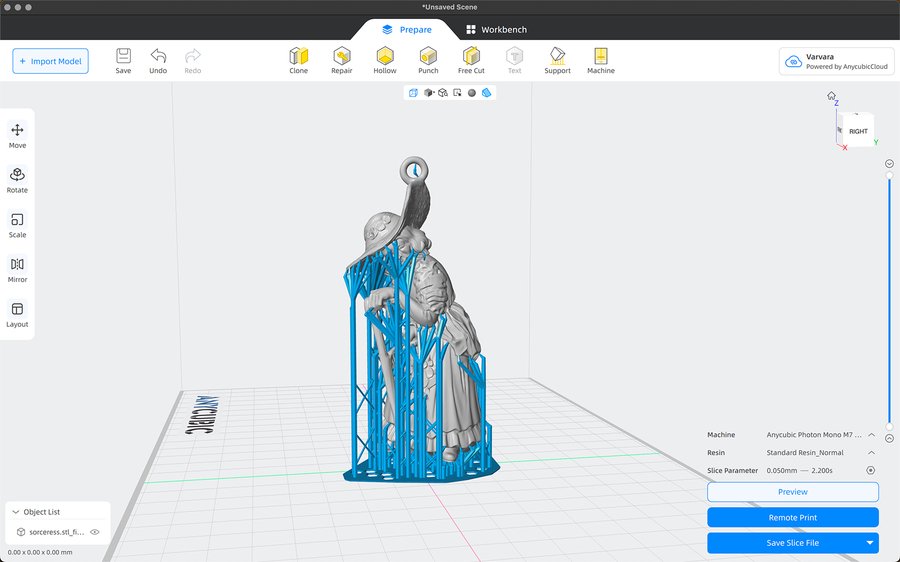Collapse the Object List panel

(16, 512)
